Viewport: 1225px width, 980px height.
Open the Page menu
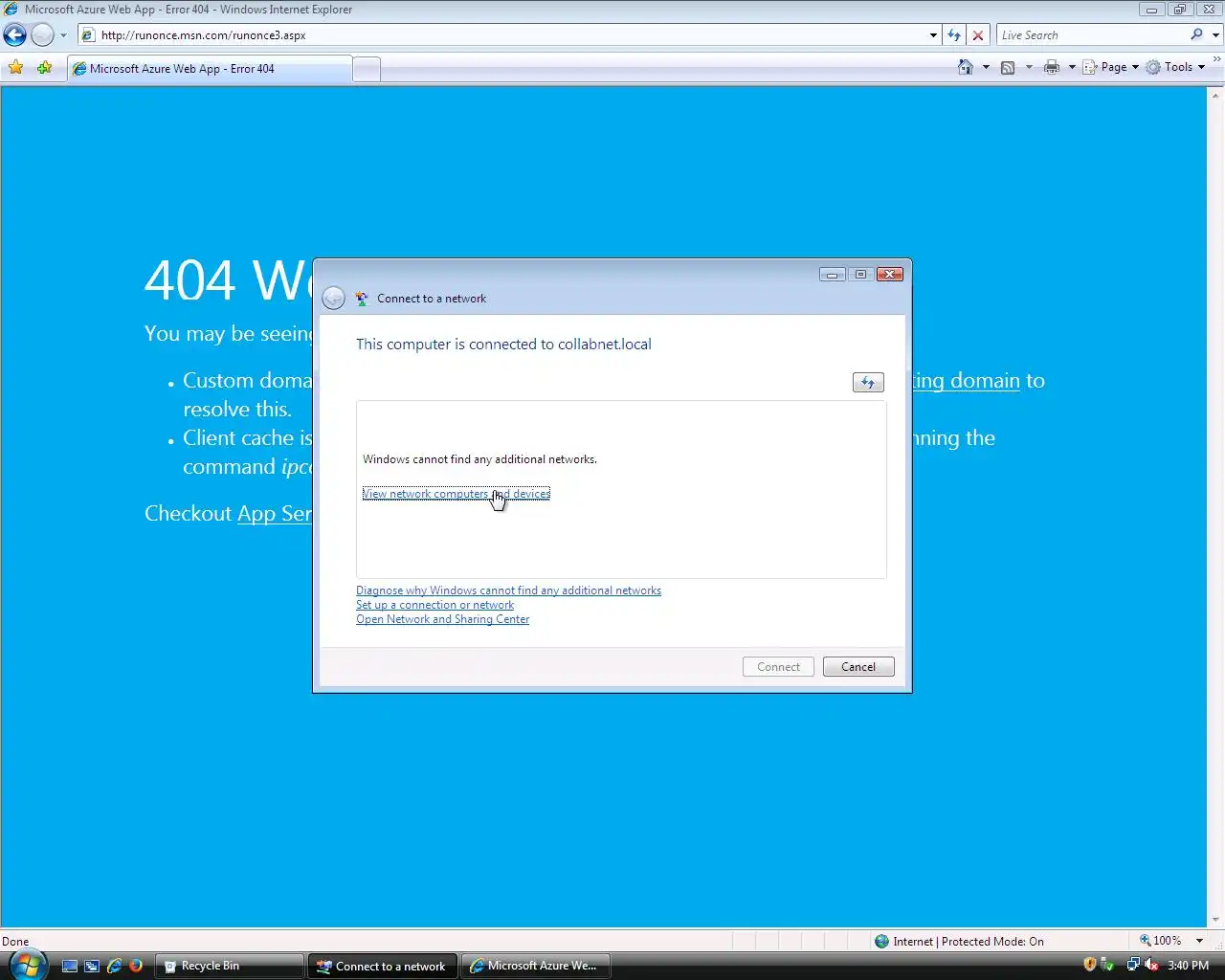pos(1111,67)
